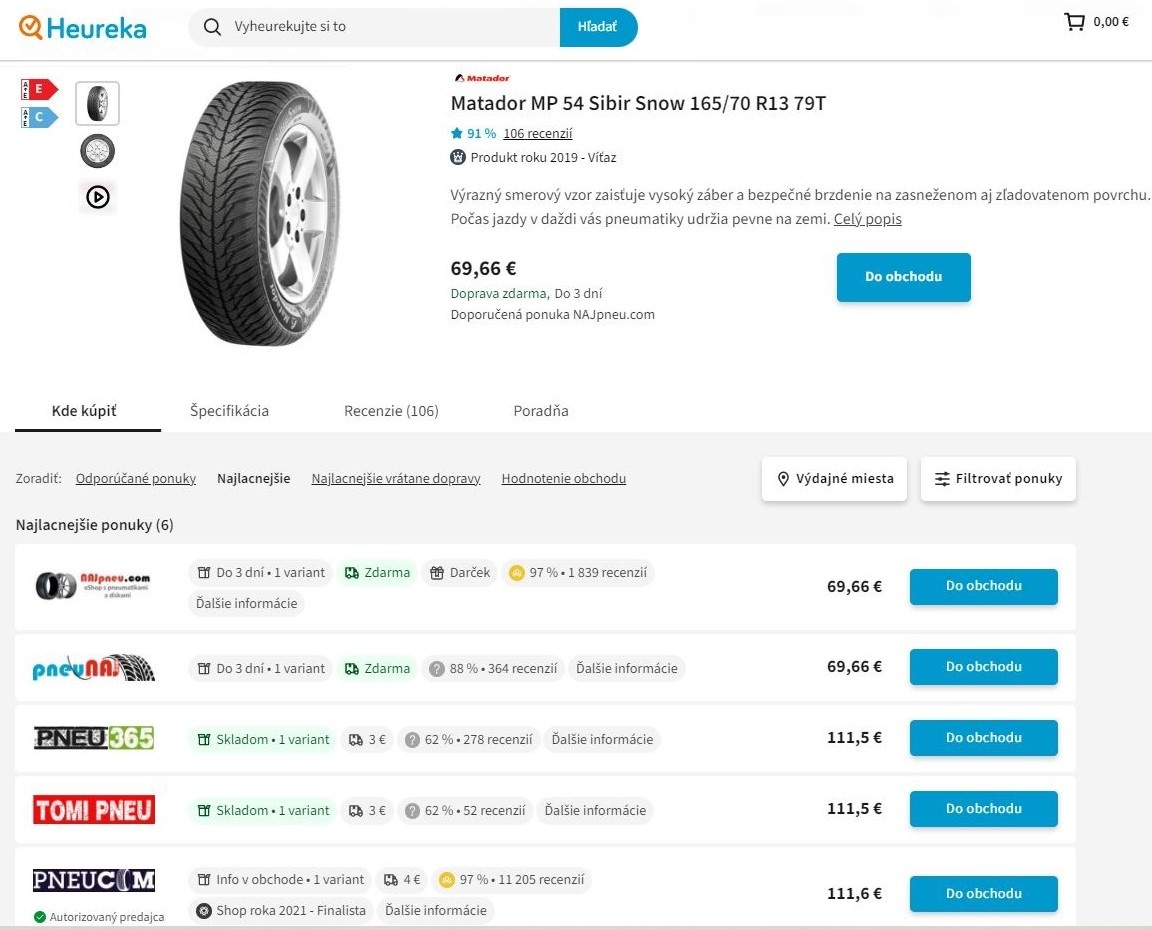
Task: Click the Heureka logo
Action: [x=82, y=27]
